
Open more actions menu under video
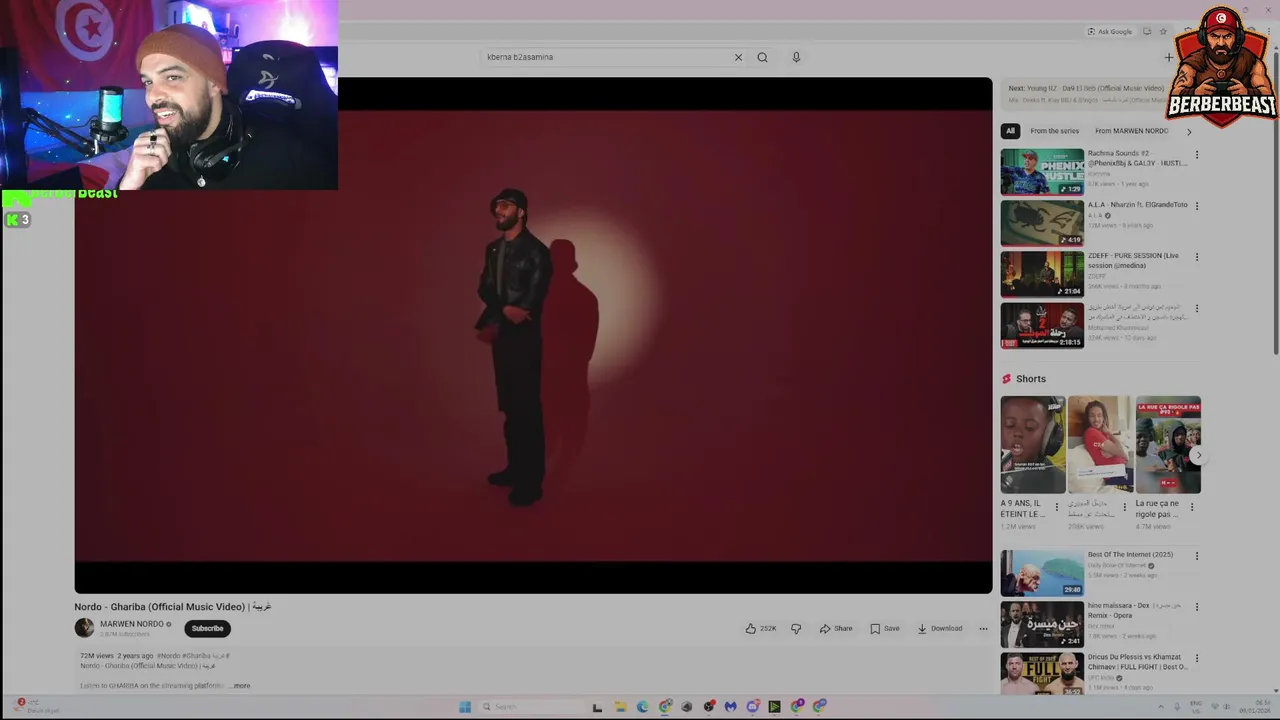(x=983, y=628)
